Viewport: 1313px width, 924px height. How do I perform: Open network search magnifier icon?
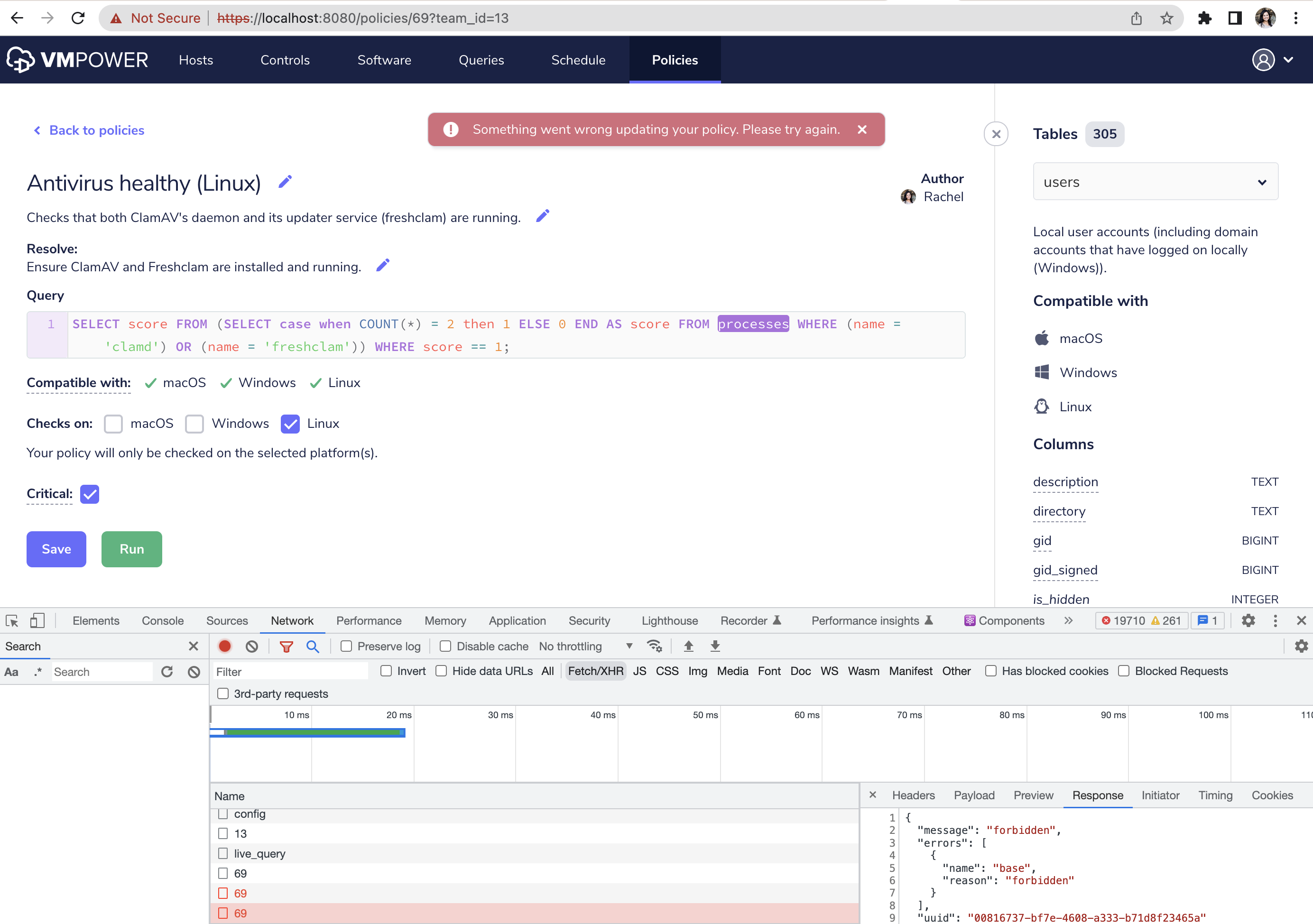(312, 646)
